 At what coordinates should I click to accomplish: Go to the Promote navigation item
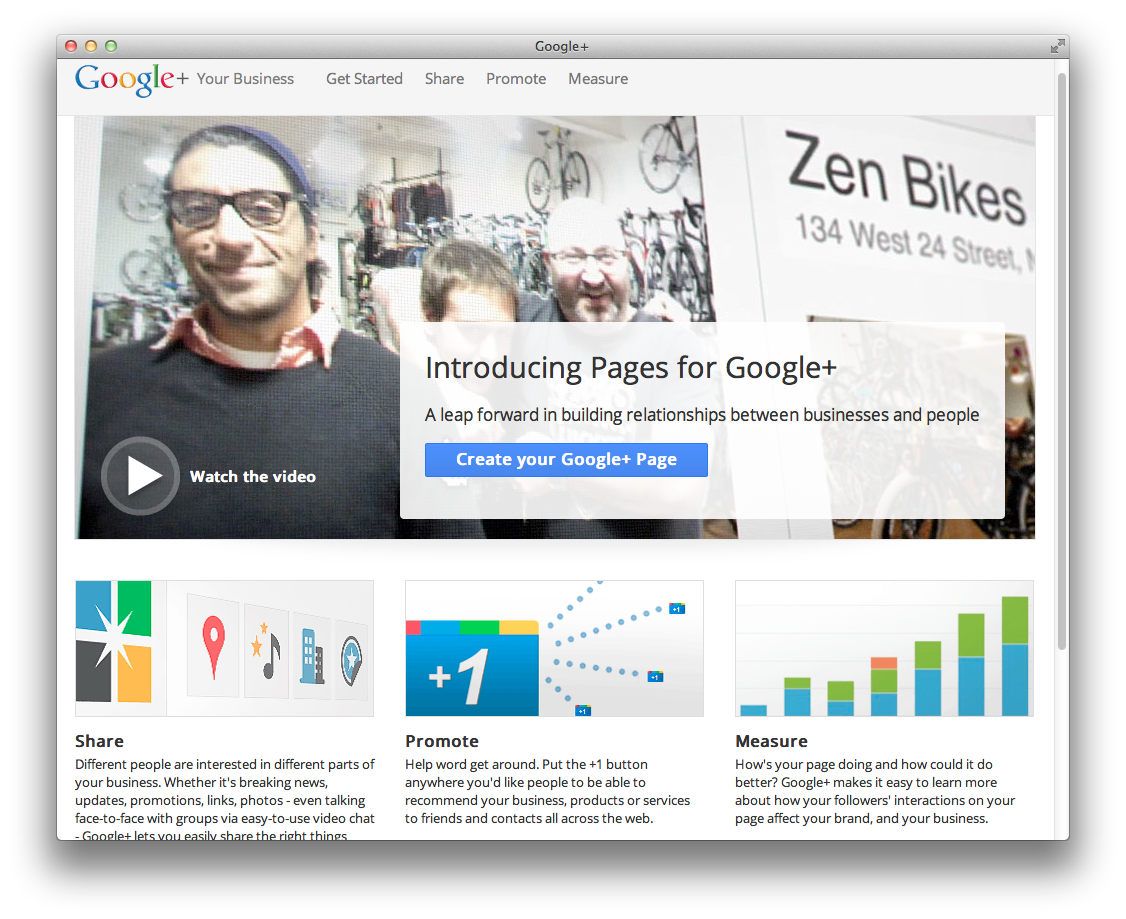516,79
